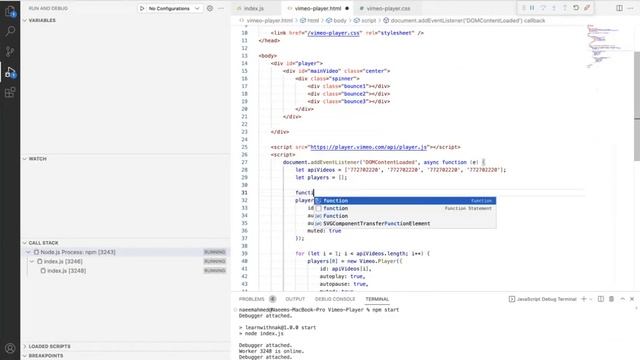The width and height of the screenshot is (640, 360).
Task: Open the DEBUG CONSOLE panel tab
Action: 335,299
